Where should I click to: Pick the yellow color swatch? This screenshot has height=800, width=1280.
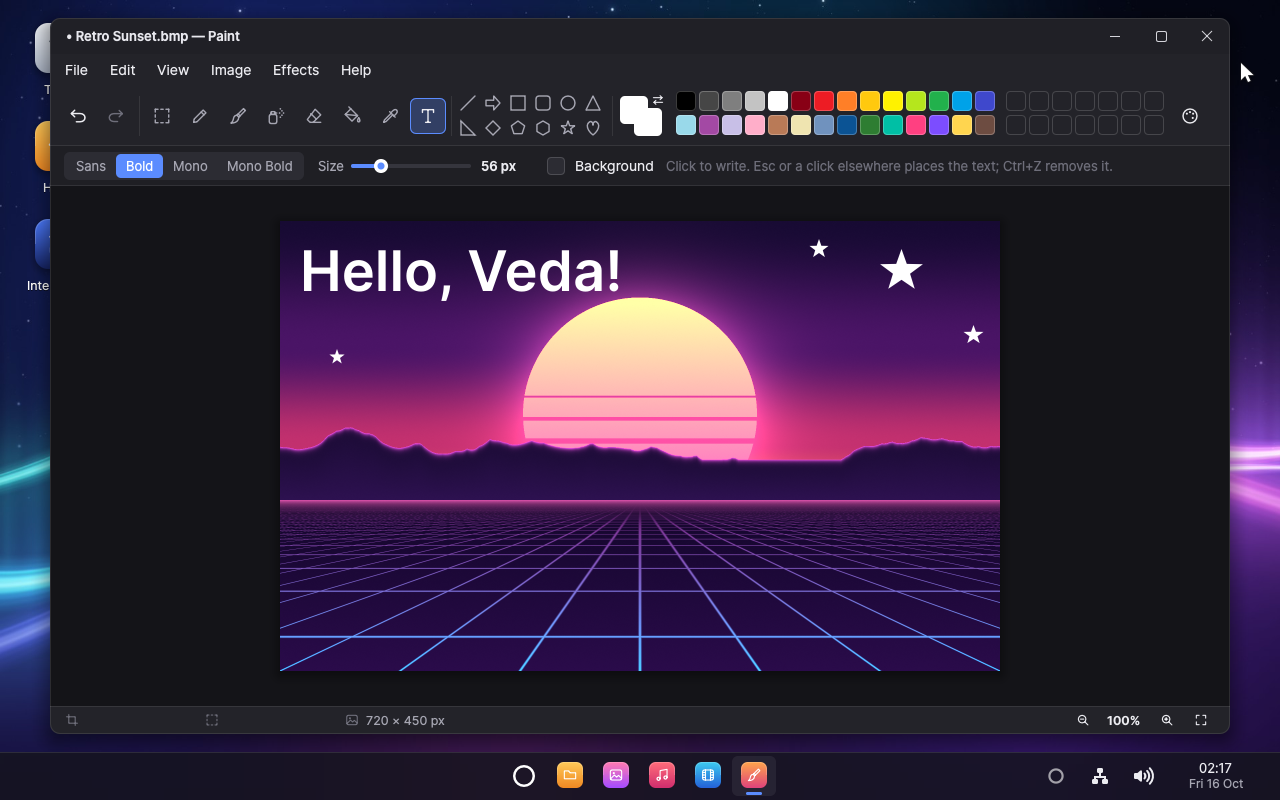(x=893, y=101)
